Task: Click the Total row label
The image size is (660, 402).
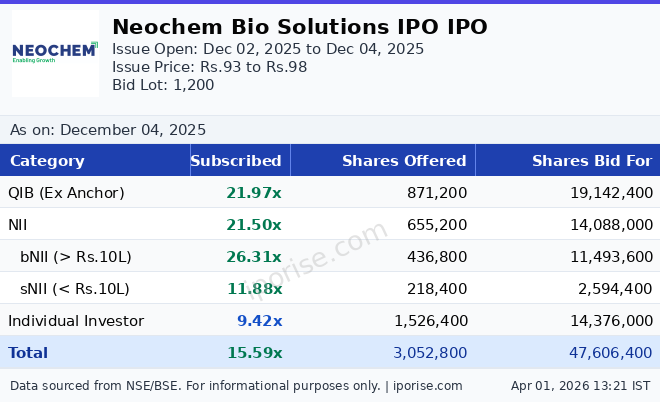Action: coord(28,353)
